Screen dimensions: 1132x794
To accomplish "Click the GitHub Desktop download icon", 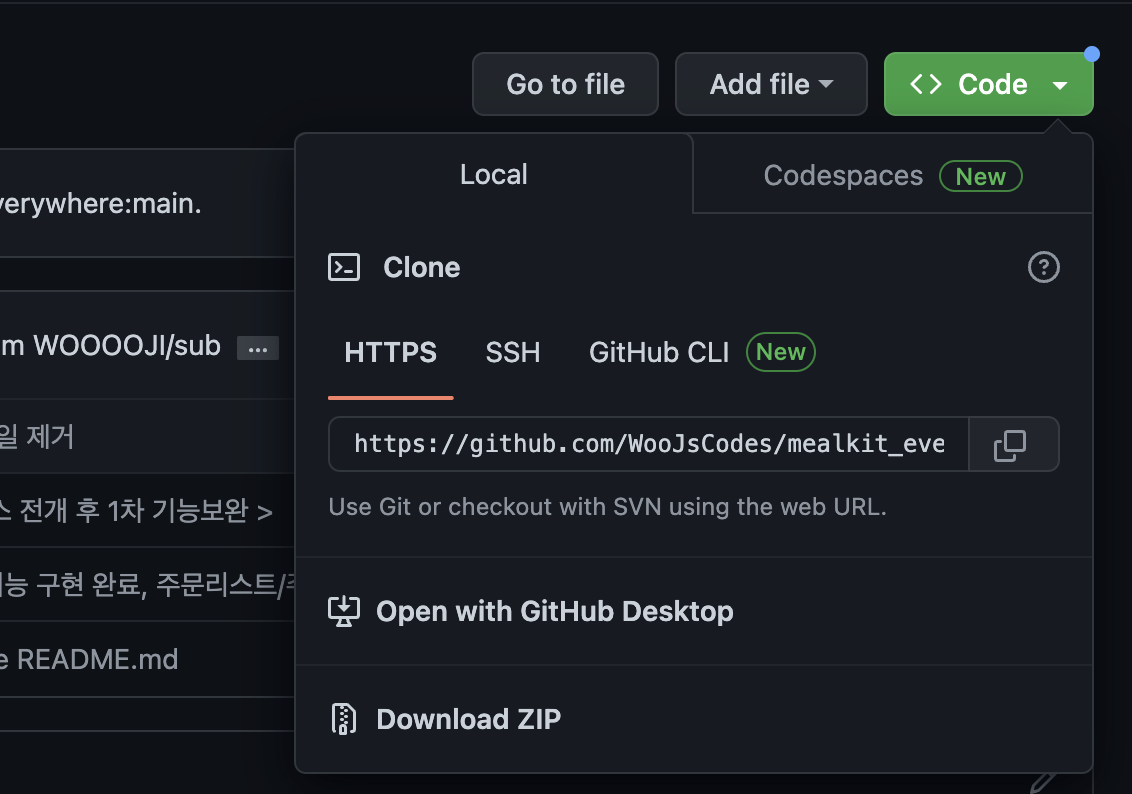I will point(344,611).
